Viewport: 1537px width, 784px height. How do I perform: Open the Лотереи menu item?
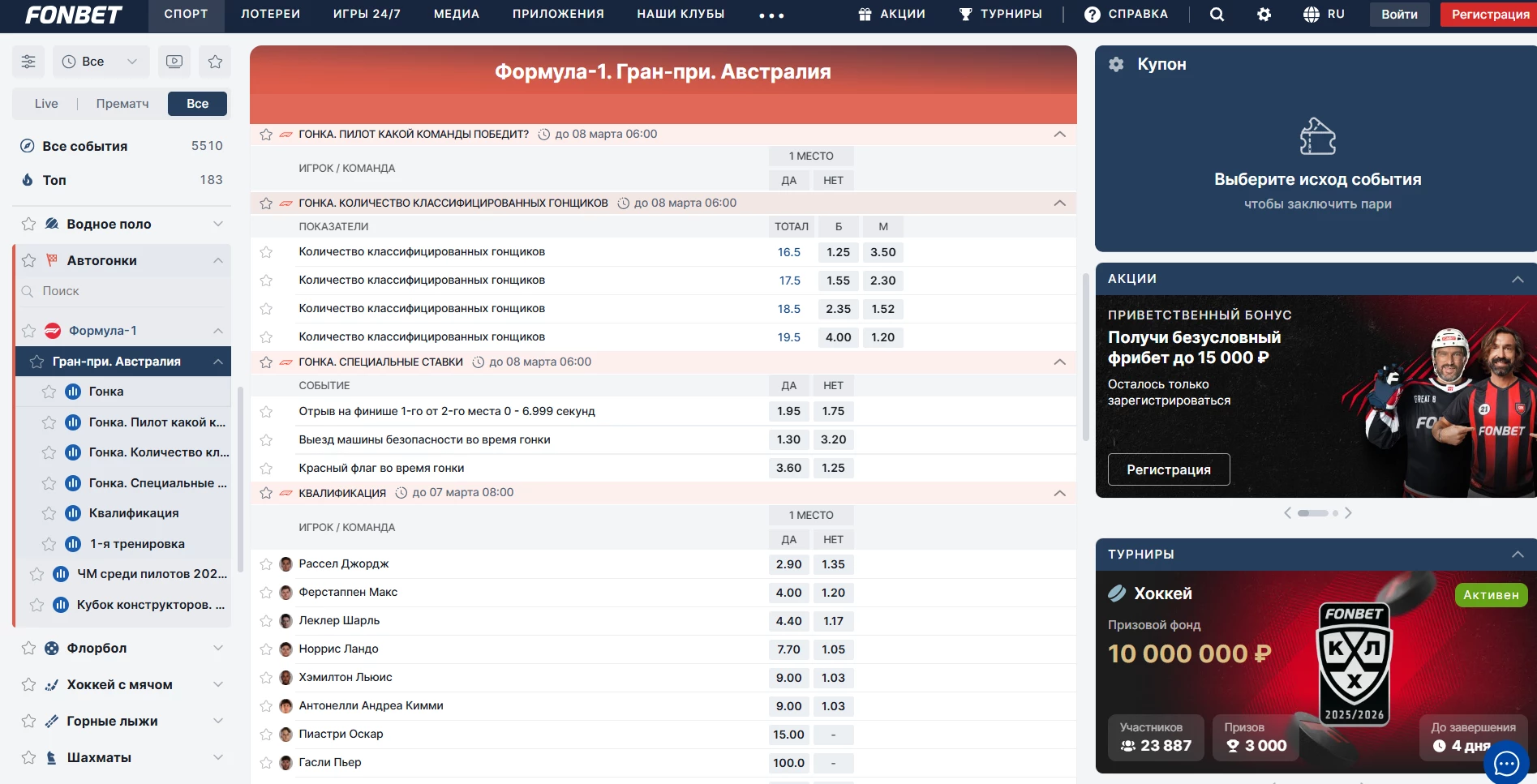click(x=270, y=15)
